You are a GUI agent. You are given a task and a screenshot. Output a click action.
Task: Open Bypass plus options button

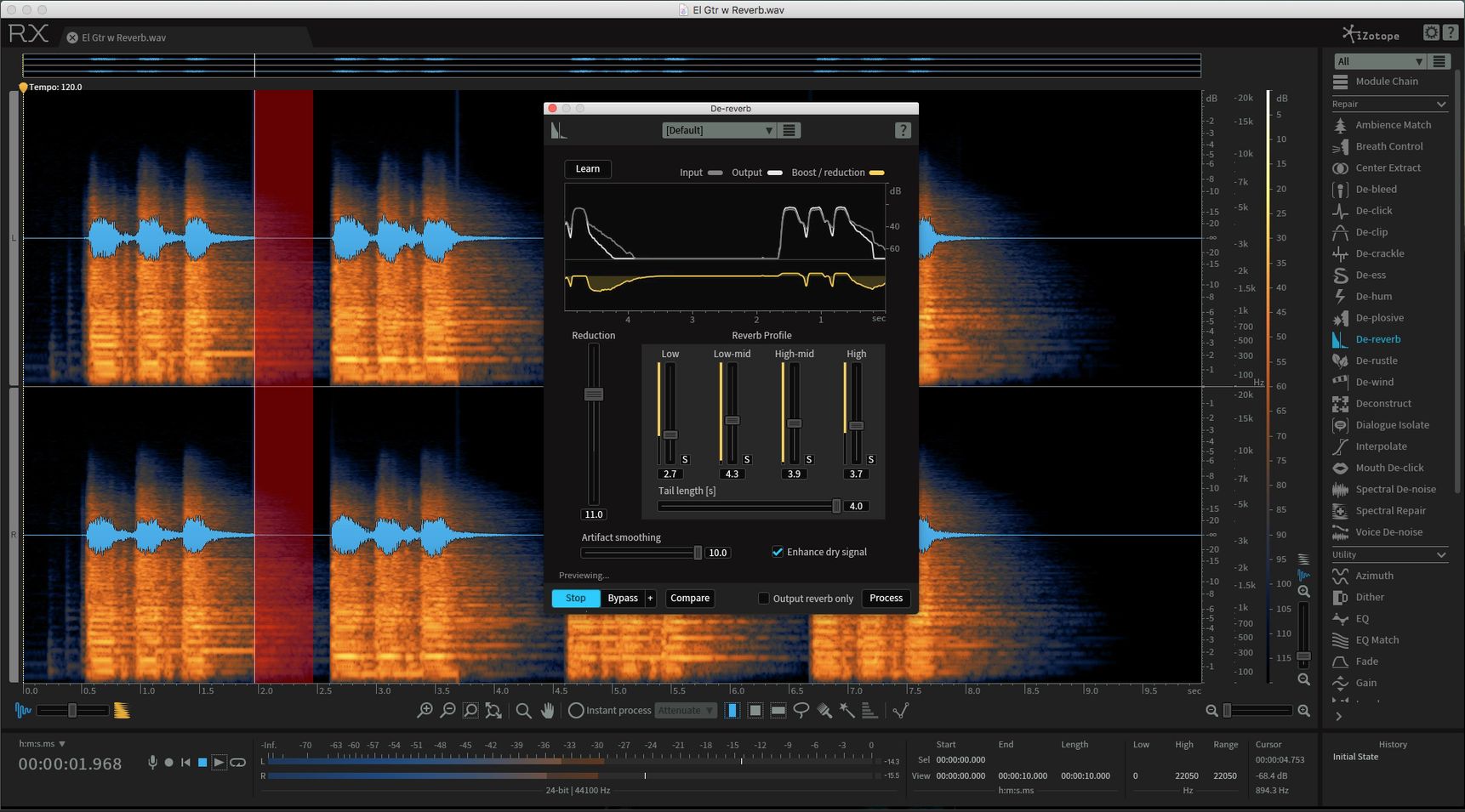click(650, 598)
